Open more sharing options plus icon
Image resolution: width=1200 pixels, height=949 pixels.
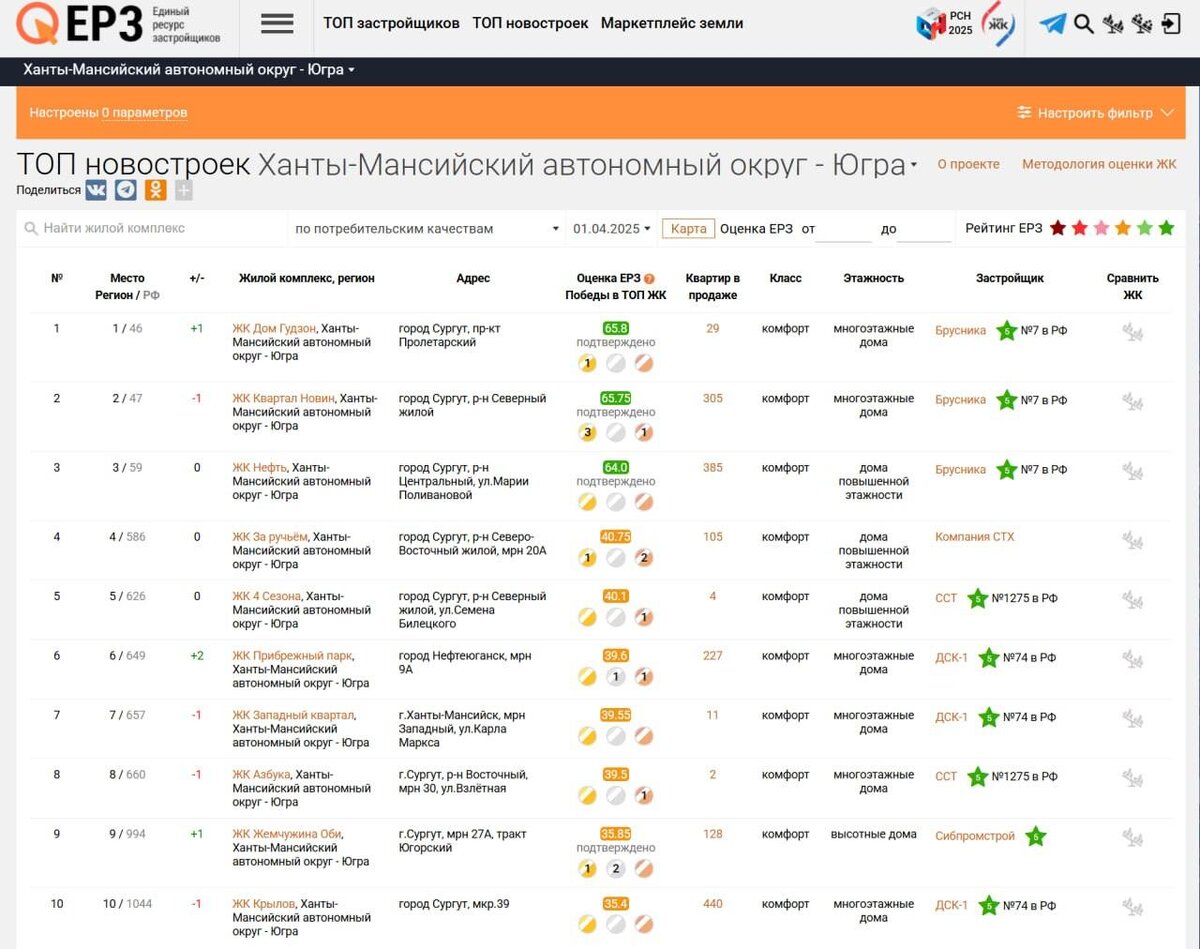(183, 191)
